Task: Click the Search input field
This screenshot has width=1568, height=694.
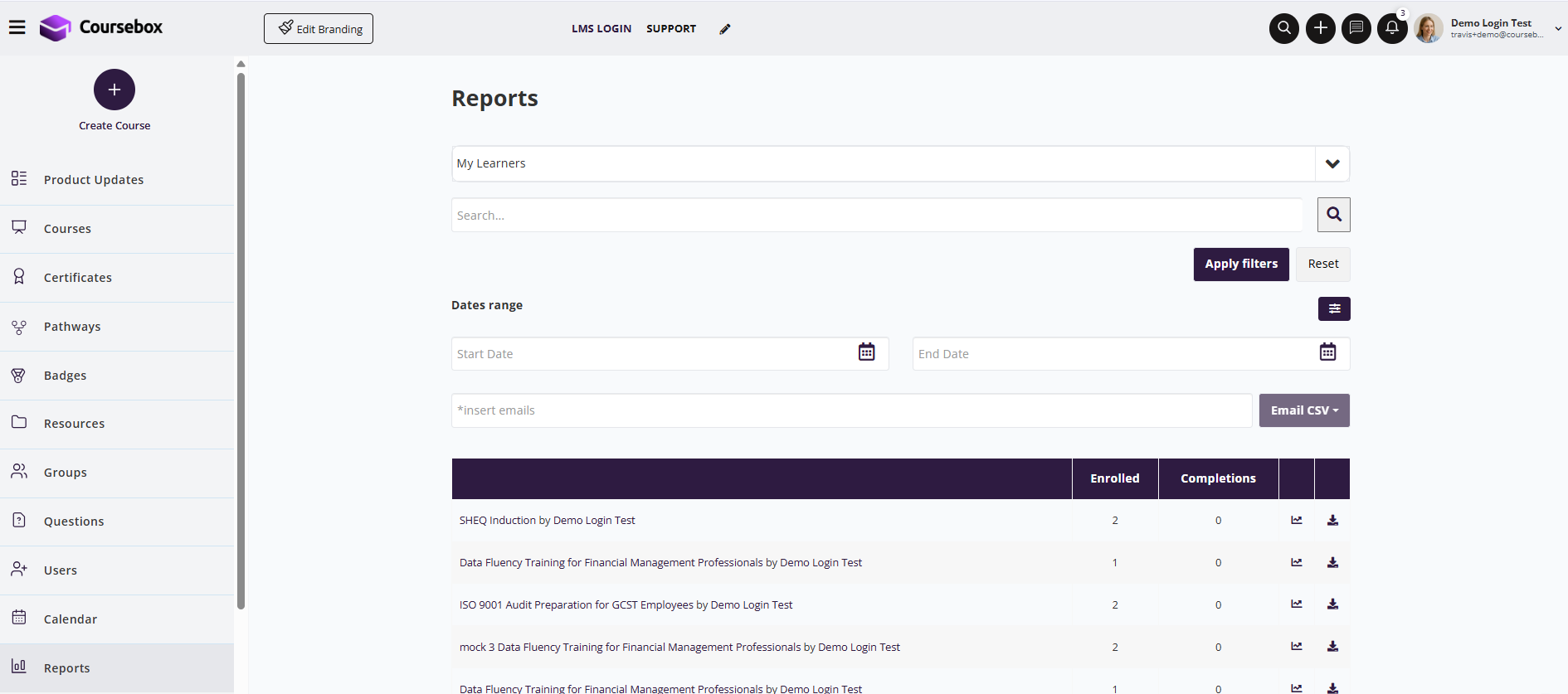Action: tap(877, 215)
